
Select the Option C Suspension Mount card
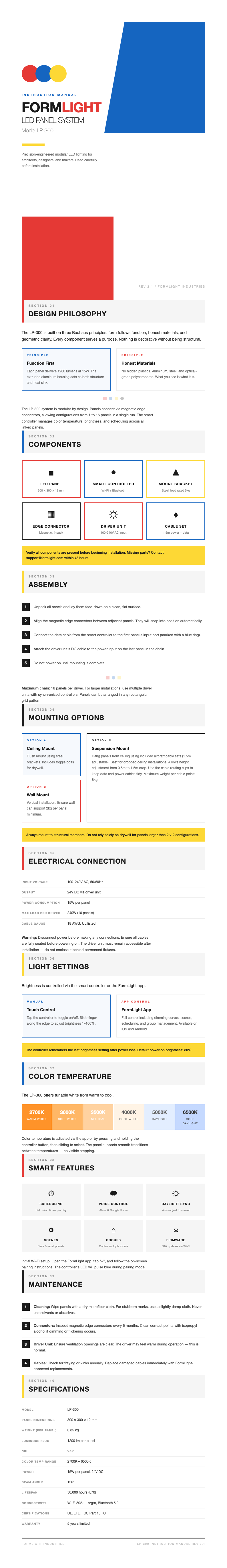pos(146,777)
